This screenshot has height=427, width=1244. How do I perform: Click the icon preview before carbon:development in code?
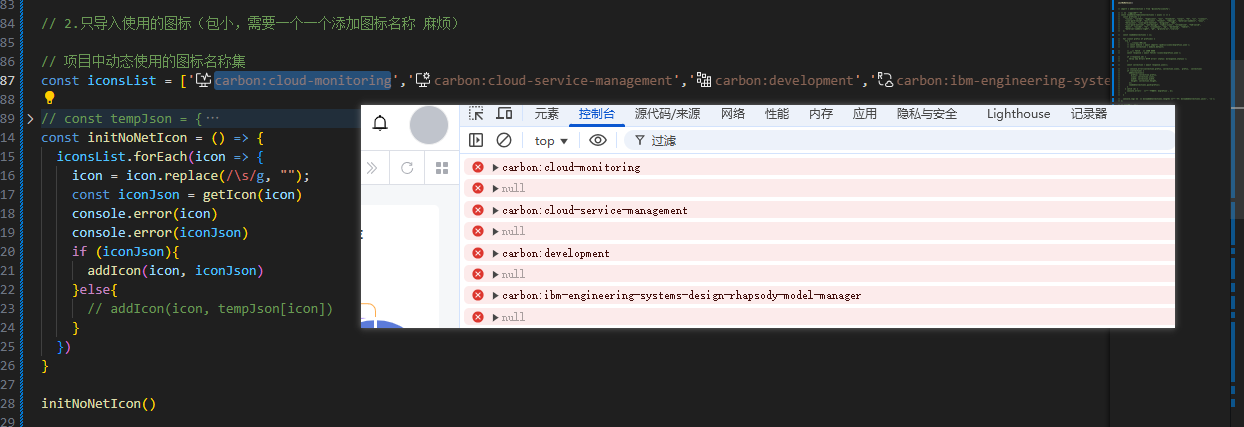point(704,80)
